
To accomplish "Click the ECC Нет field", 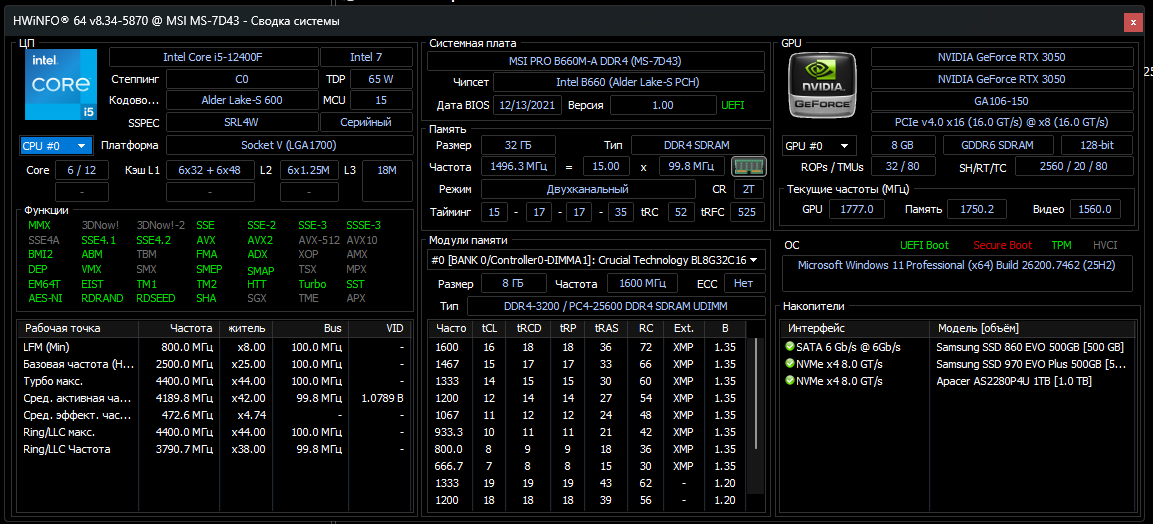I will pos(744,283).
